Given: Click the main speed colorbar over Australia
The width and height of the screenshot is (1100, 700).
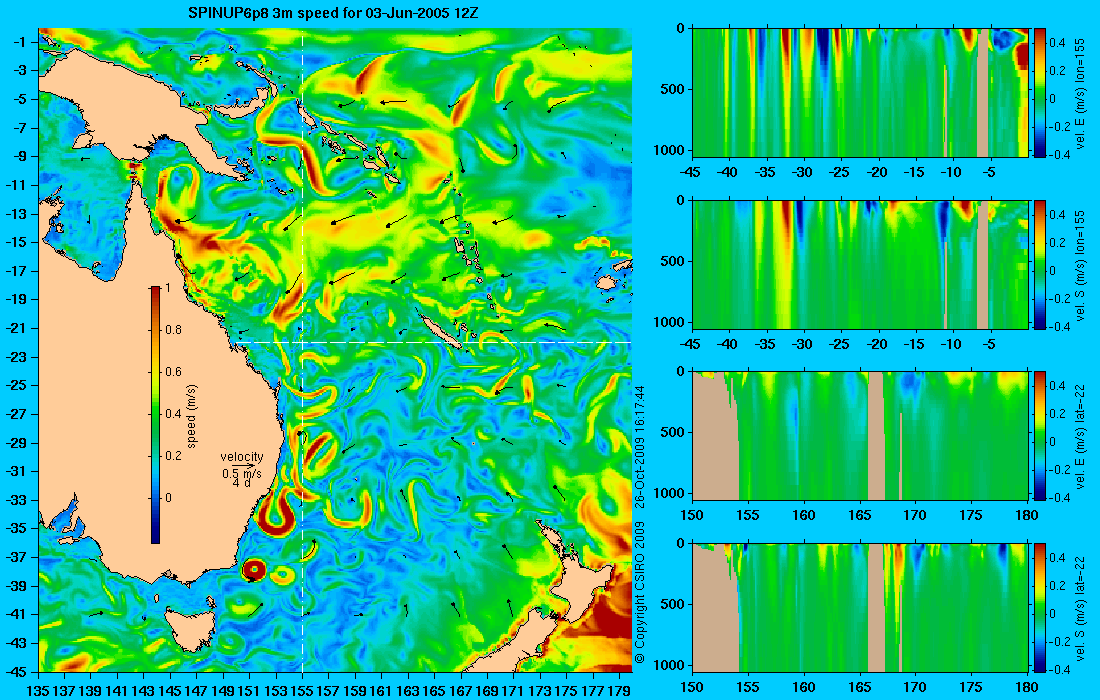Looking at the screenshot, I should click(155, 415).
